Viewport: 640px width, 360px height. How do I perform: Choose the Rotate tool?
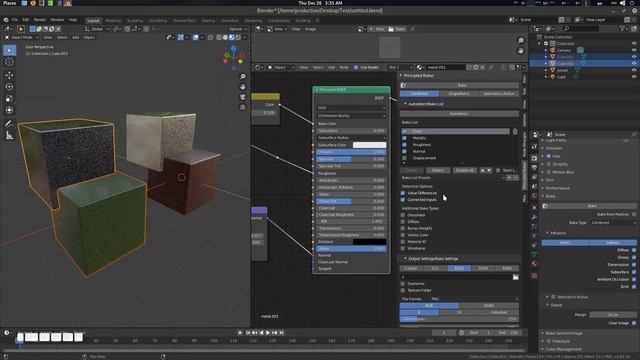(x=9, y=87)
